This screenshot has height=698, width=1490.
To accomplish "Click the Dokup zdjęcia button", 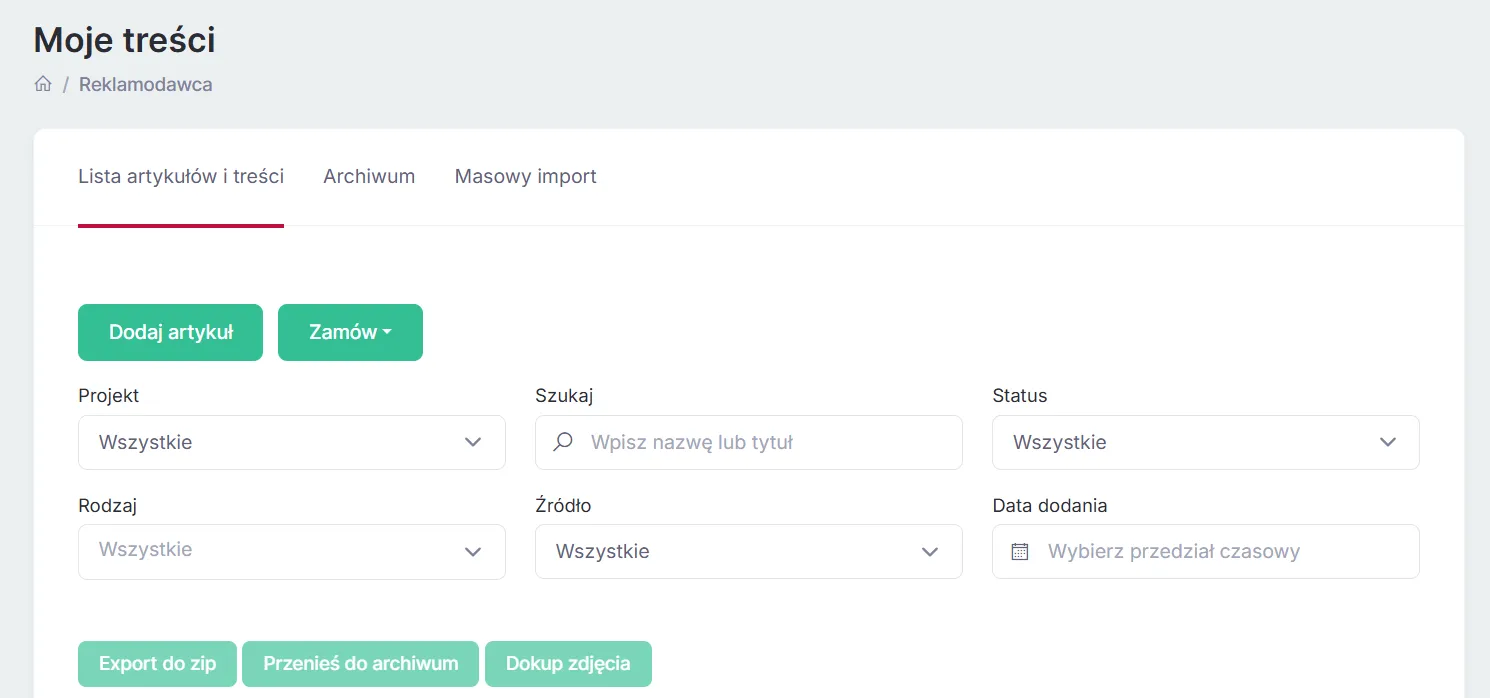I will click(x=568, y=664).
